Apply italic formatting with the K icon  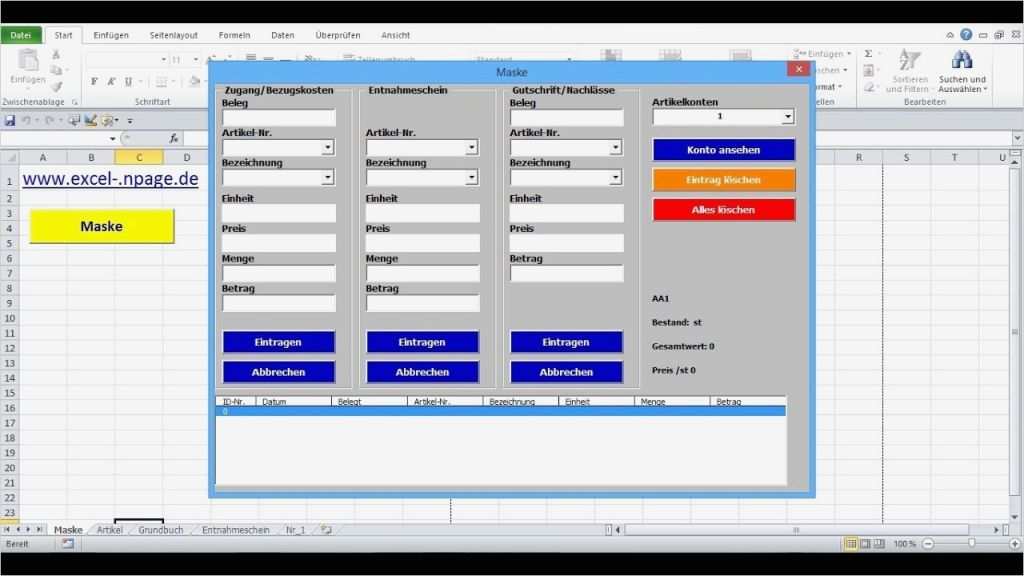(110, 80)
